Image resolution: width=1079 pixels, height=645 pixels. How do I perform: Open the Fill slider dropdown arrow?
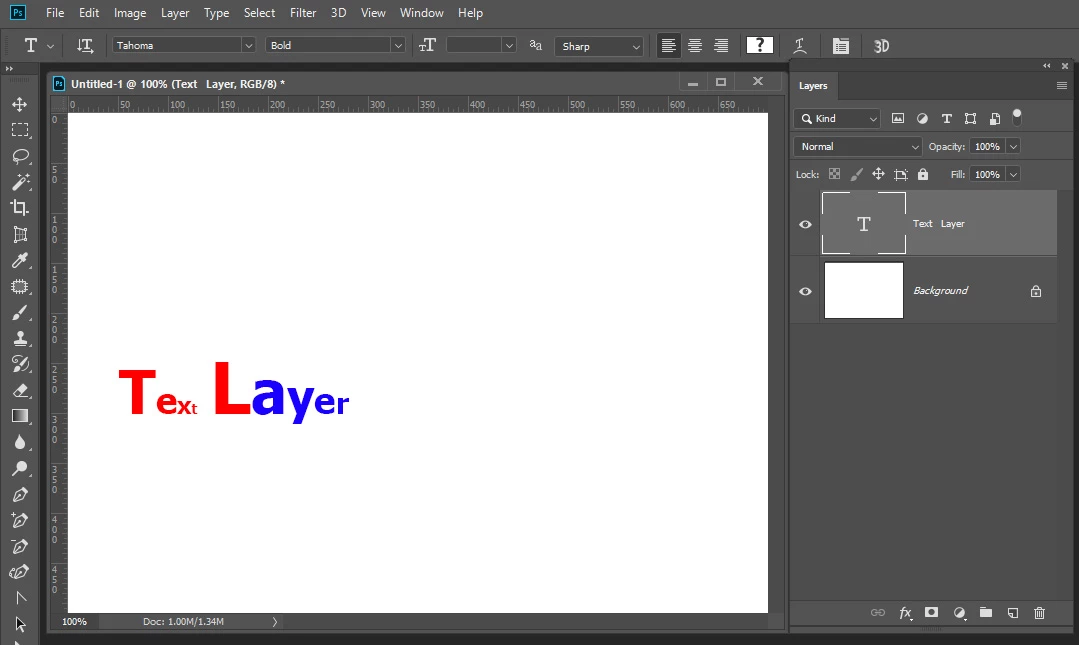pyautogui.click(x=1013, y=175)
